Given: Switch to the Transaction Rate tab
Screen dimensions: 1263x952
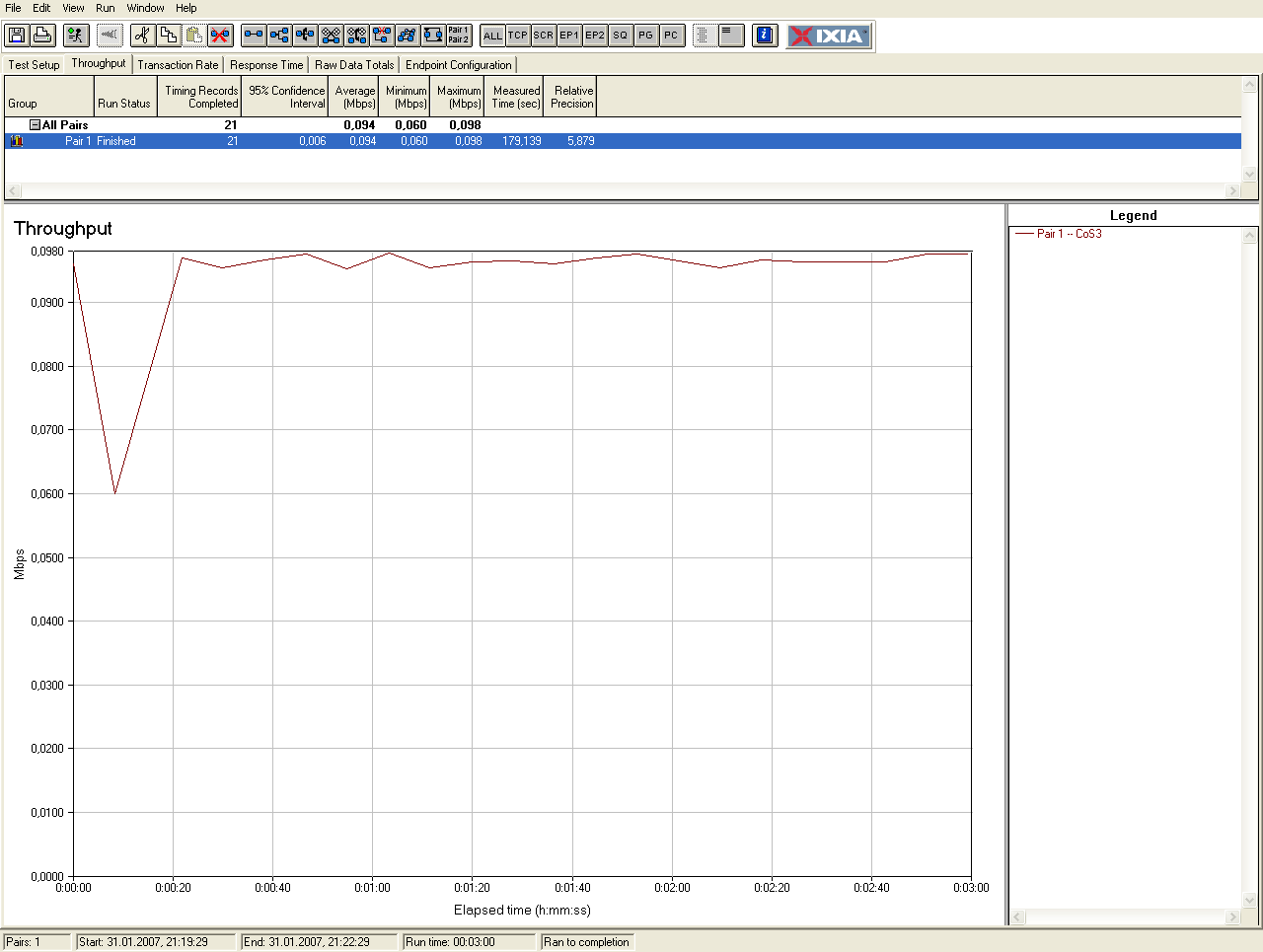Looking at the screenshot, I should click(178, 65).
